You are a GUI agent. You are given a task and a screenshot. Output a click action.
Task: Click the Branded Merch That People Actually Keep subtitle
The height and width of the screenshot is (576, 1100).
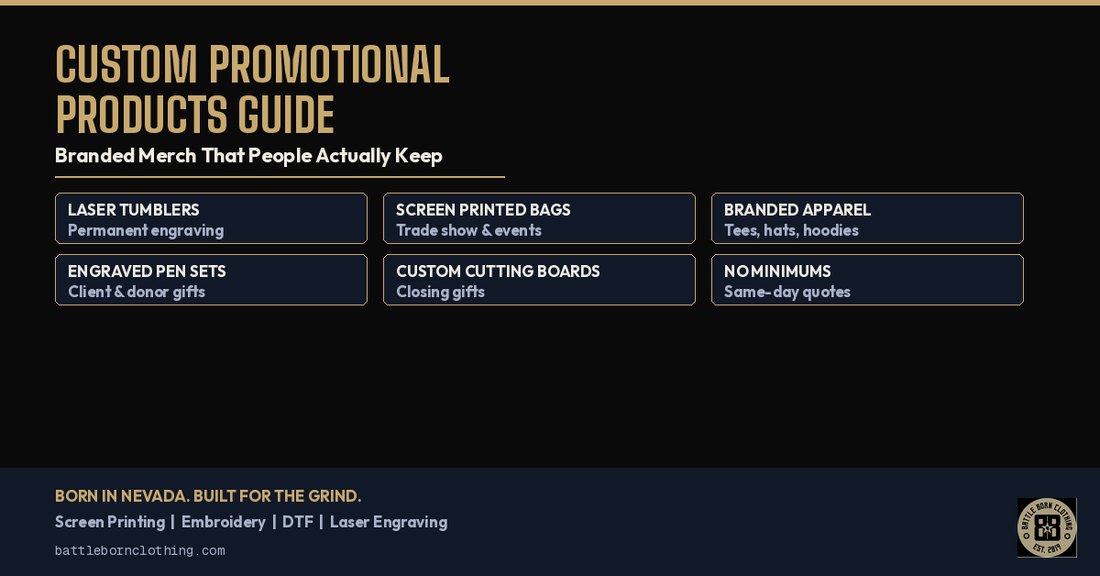coord(249,156)
